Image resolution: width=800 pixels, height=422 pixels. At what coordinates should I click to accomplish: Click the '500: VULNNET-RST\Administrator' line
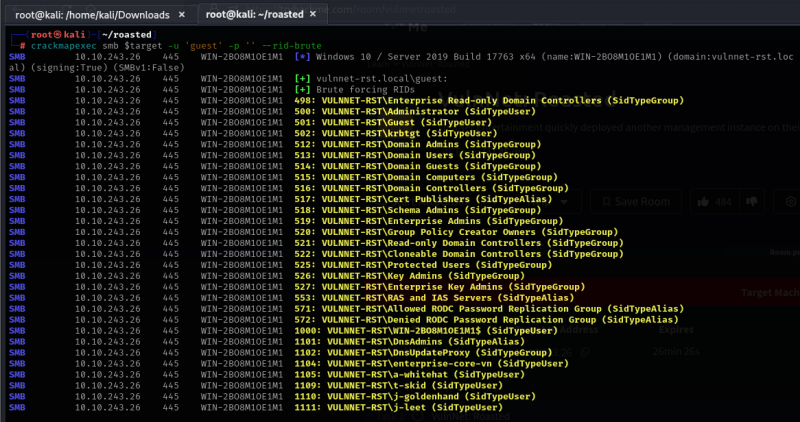415,111
